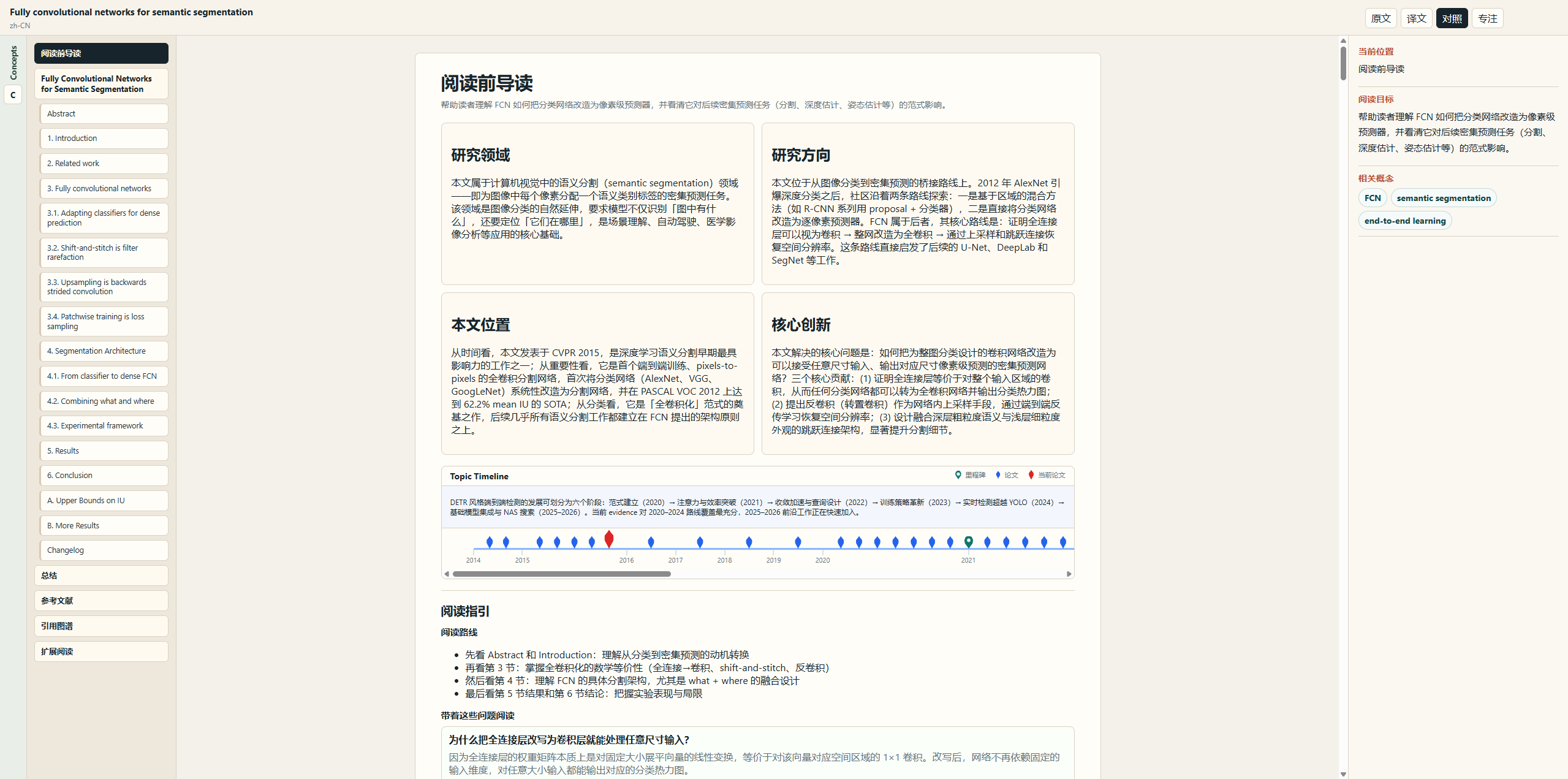
Task: Select blue paper marker between 2017 and 2018
Action: click(700, 542)
